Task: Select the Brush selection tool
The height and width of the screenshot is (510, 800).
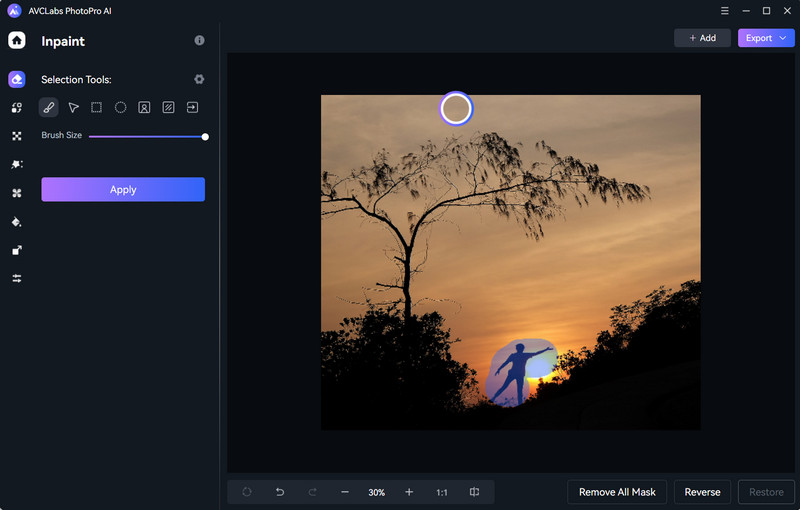Action: pos(48,108)
